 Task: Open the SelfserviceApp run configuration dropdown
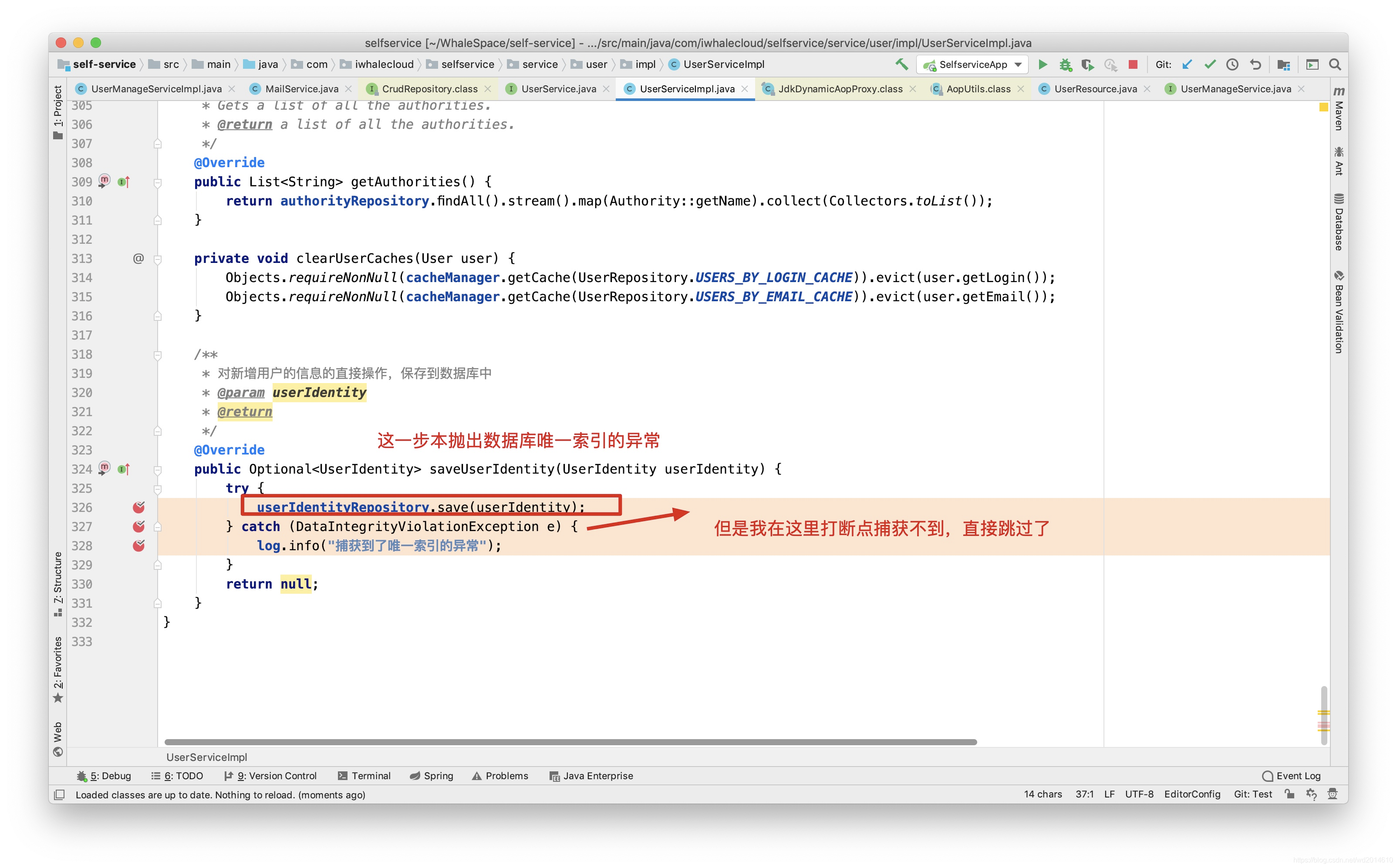(x=973, y=64)
